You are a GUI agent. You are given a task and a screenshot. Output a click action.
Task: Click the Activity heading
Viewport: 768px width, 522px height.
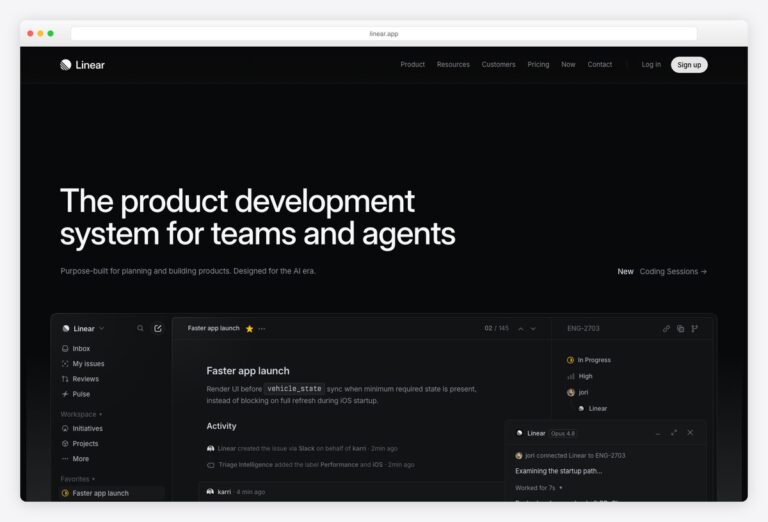221,426
